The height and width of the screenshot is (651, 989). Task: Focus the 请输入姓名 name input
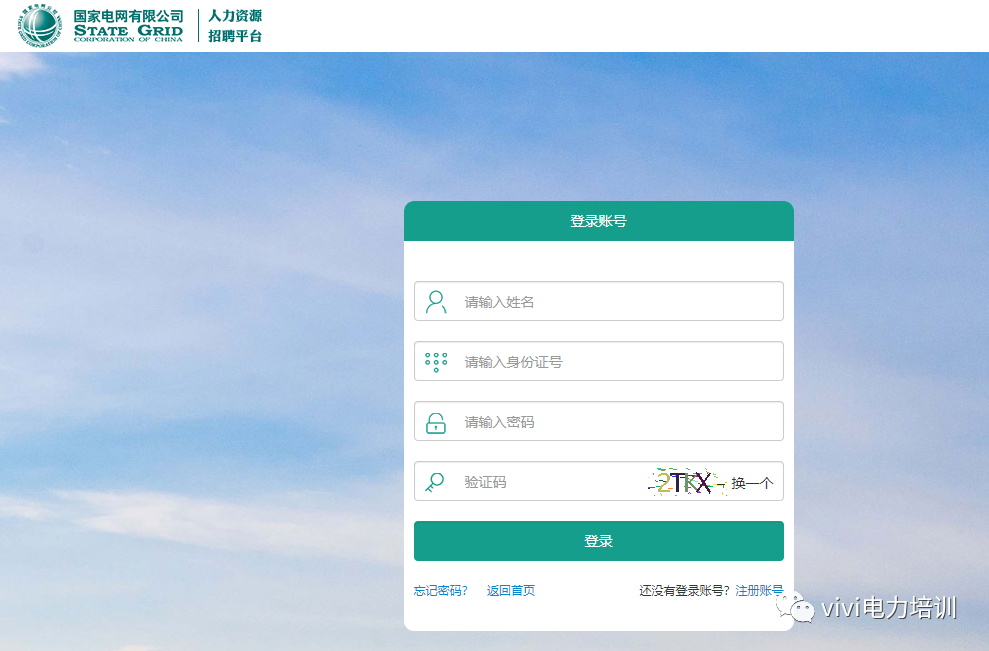click(615, 302)
